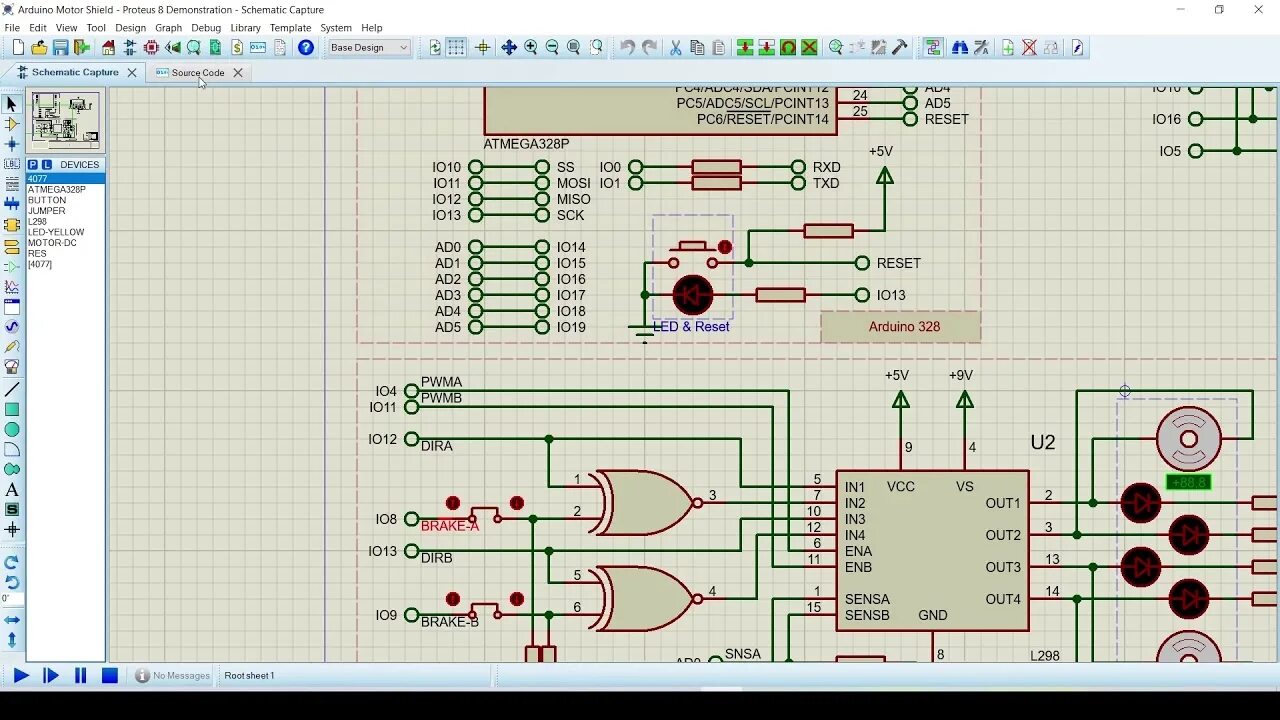
Task: Create a new project from the toolbar
Action: pyautogui.click(x=18, y=48)
